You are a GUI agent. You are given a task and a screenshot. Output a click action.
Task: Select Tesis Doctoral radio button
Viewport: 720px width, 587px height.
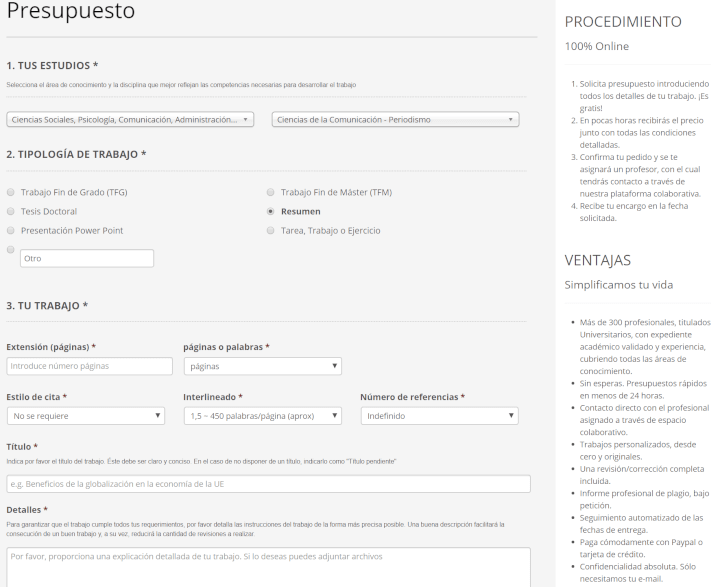click(11, 211)
